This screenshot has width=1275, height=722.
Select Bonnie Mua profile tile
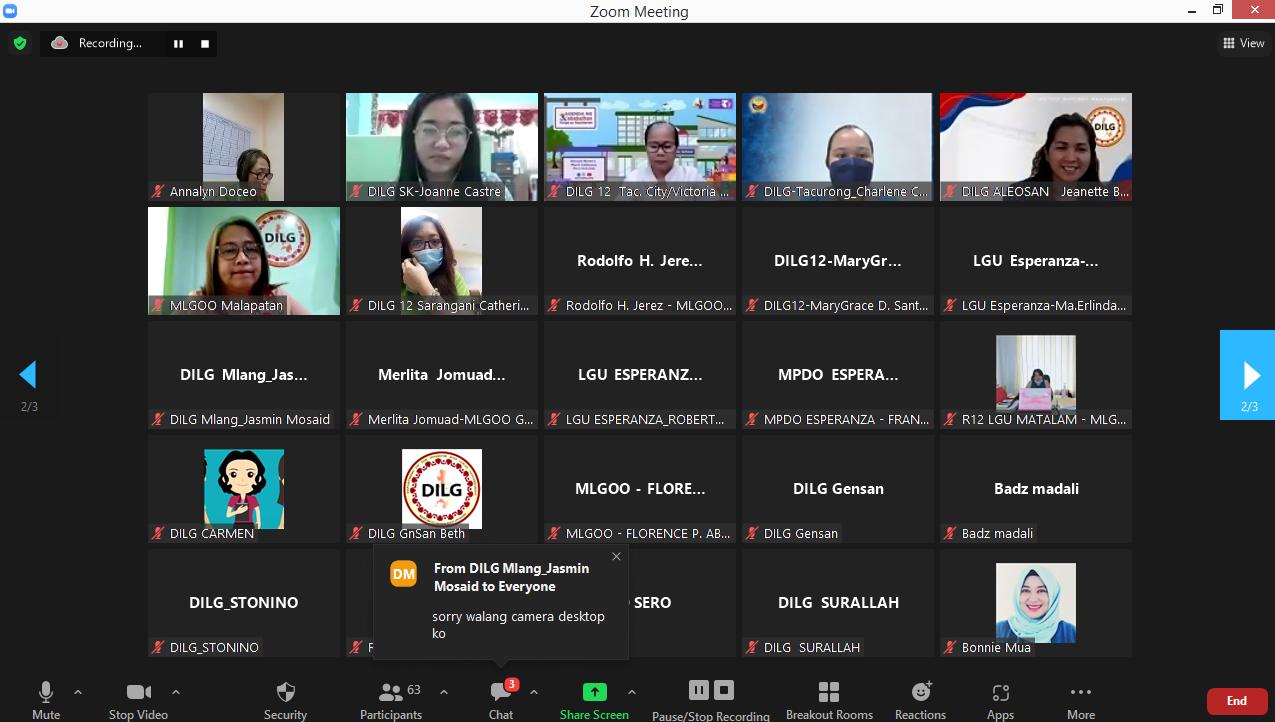pyautogui.click(x=1036, y=603)
